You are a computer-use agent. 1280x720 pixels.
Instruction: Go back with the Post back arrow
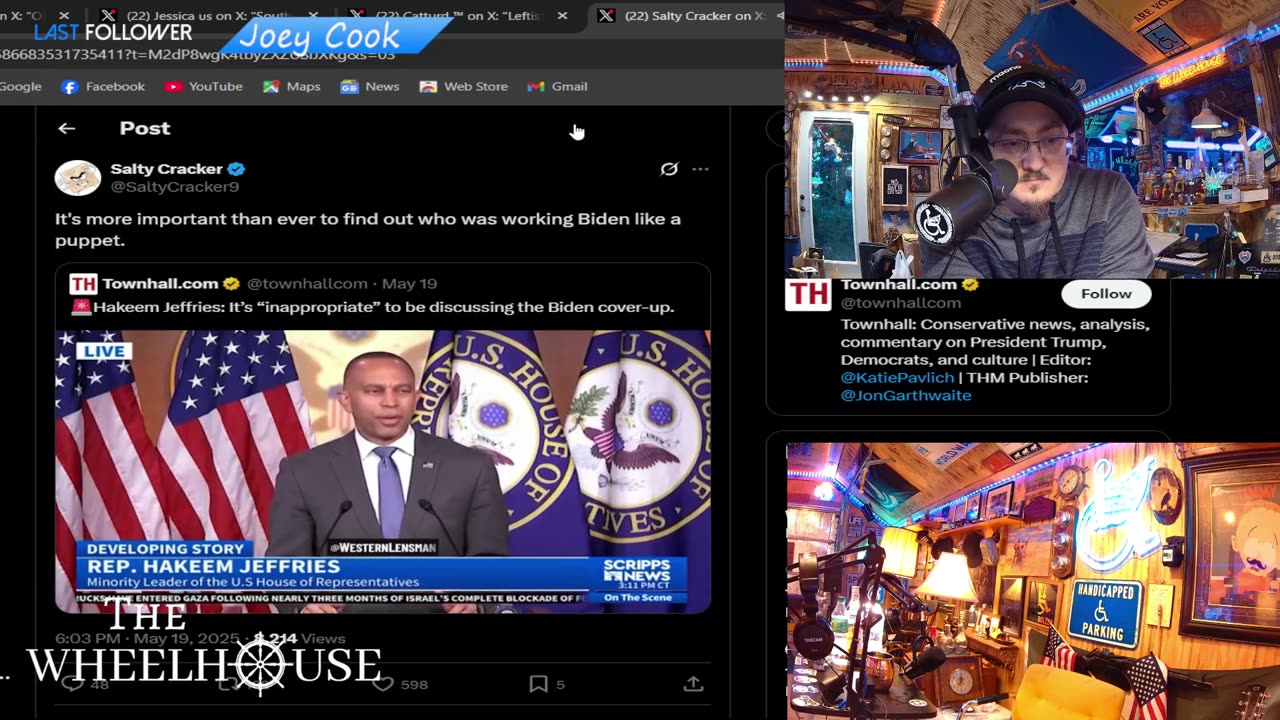tap(66, 128)
